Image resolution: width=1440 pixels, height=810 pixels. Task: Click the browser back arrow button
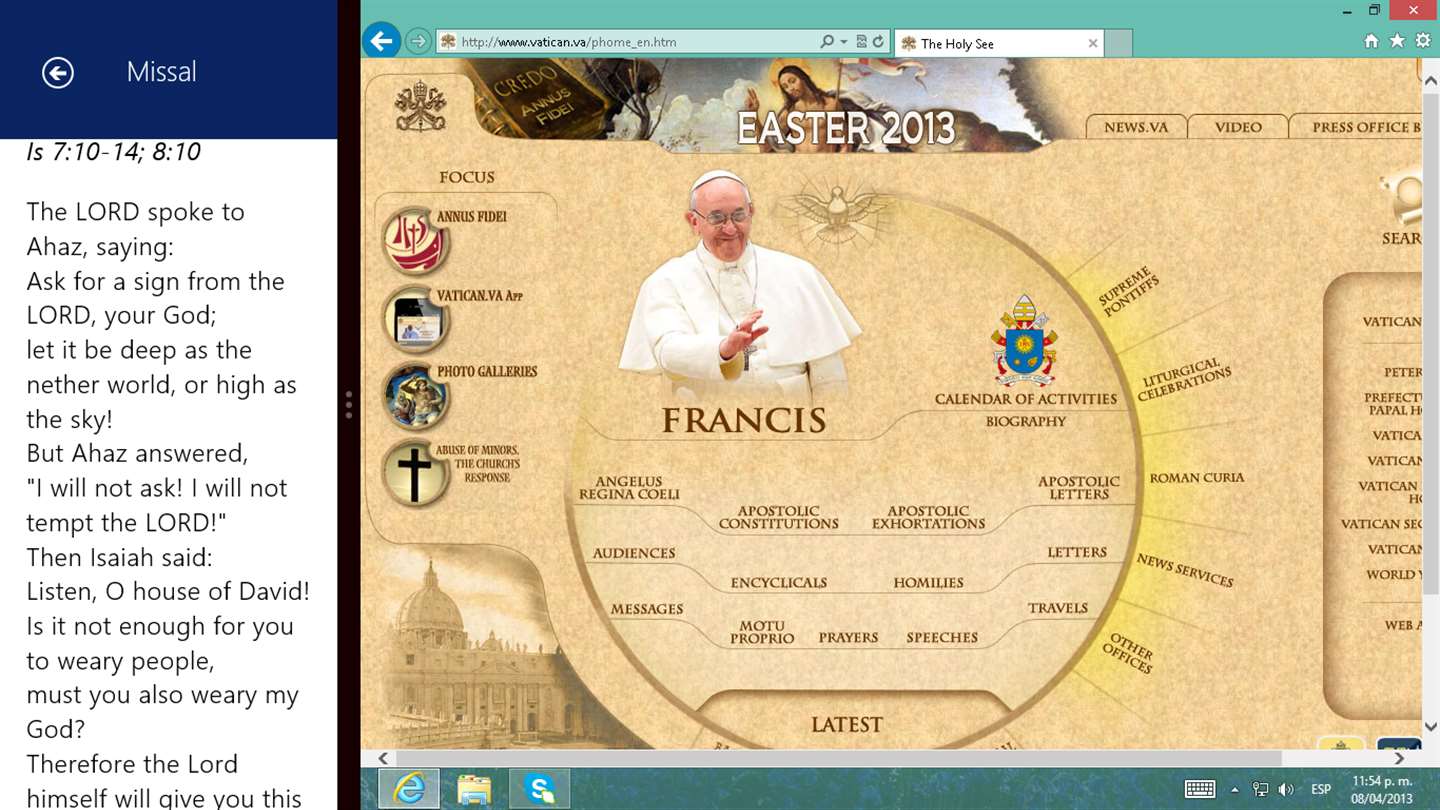[x=382, y=41]
